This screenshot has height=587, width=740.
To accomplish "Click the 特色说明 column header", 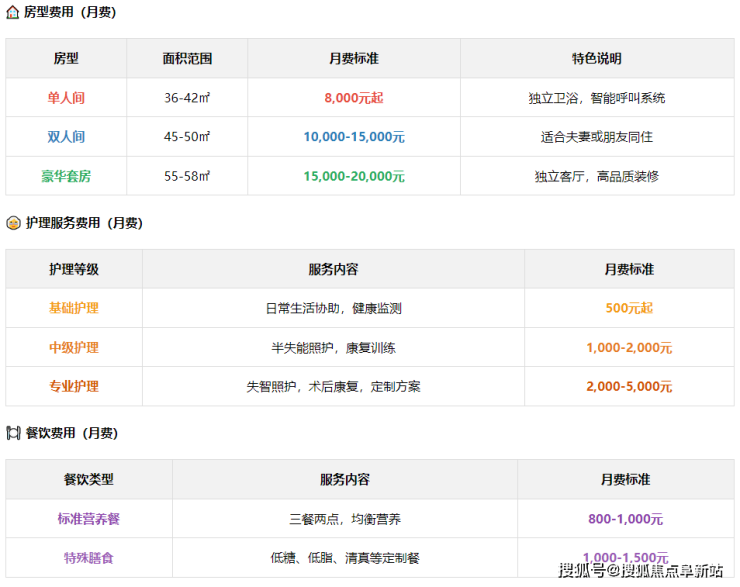I will (x=596, y=59).
